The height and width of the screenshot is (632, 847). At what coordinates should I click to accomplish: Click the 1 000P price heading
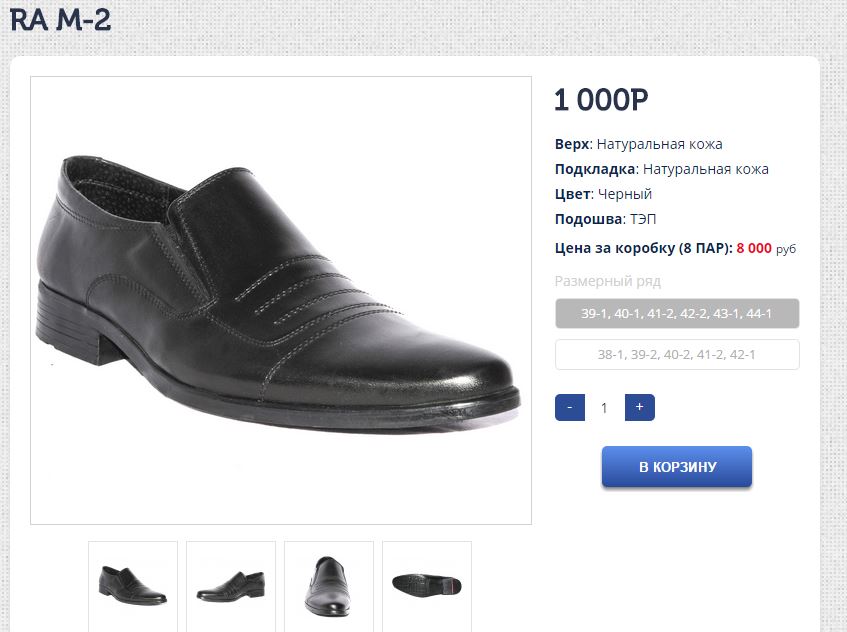[x=601, y=100]
